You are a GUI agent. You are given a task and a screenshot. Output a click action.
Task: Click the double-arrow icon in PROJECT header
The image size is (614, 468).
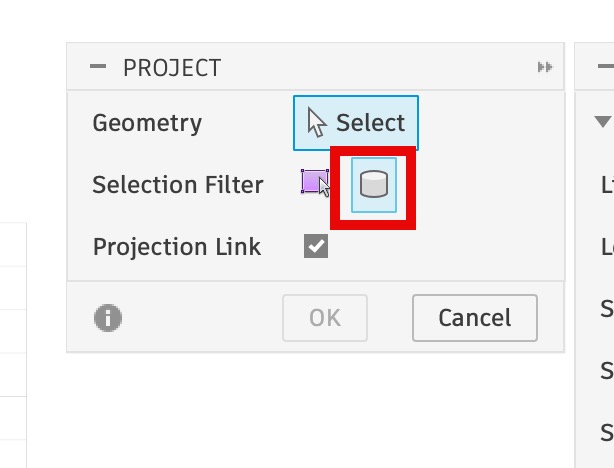pyautogui.click(x=545, y=67)
